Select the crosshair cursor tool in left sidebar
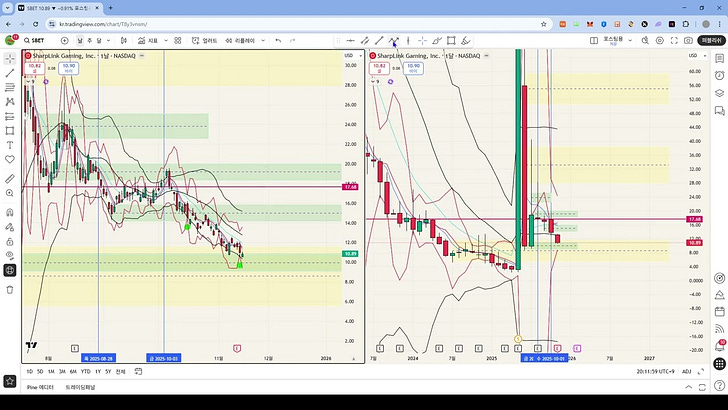 click(10, 59)
